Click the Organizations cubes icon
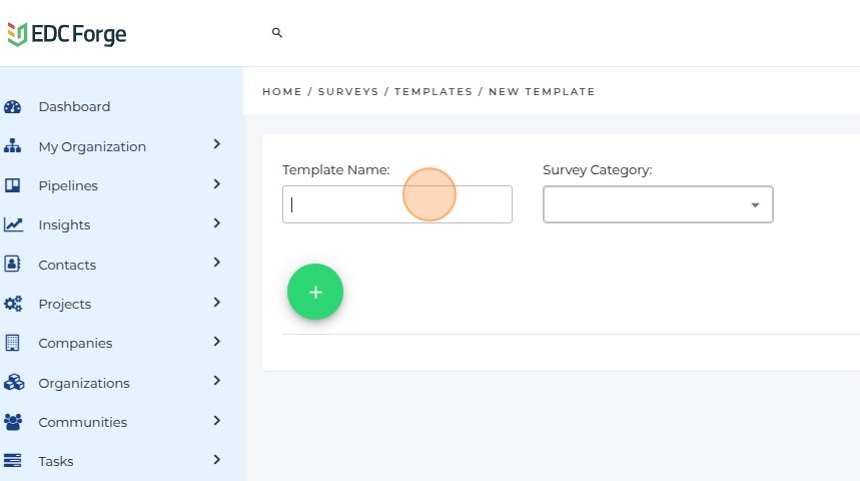This screenshot has width=860, height=481. (x=13, y=383)
